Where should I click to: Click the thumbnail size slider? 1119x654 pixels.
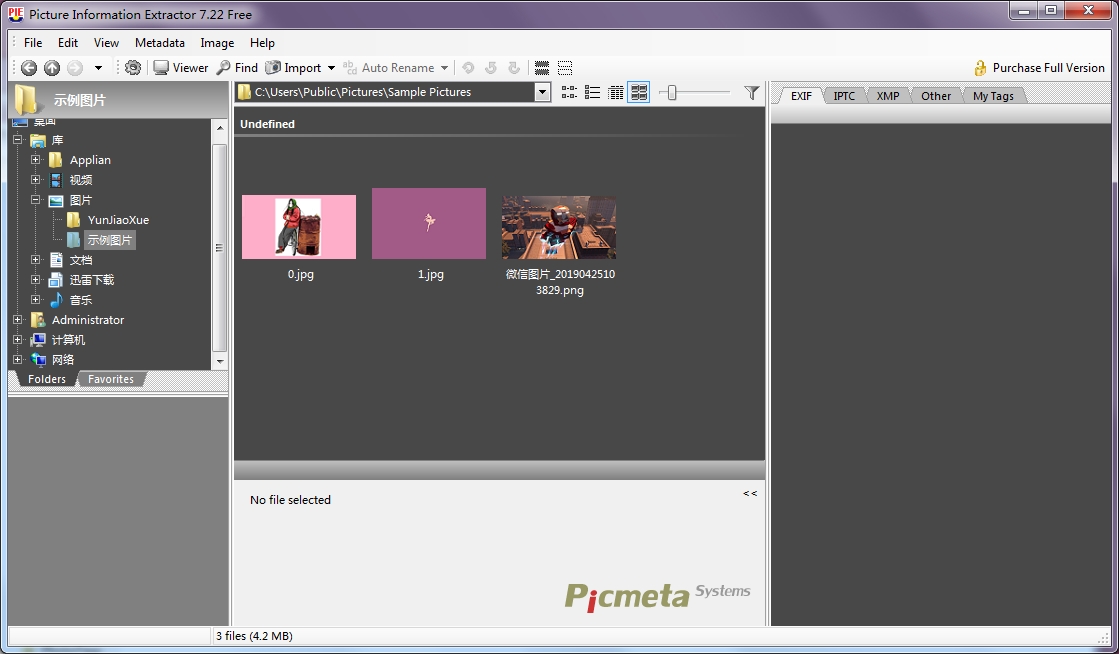(673, 93)
